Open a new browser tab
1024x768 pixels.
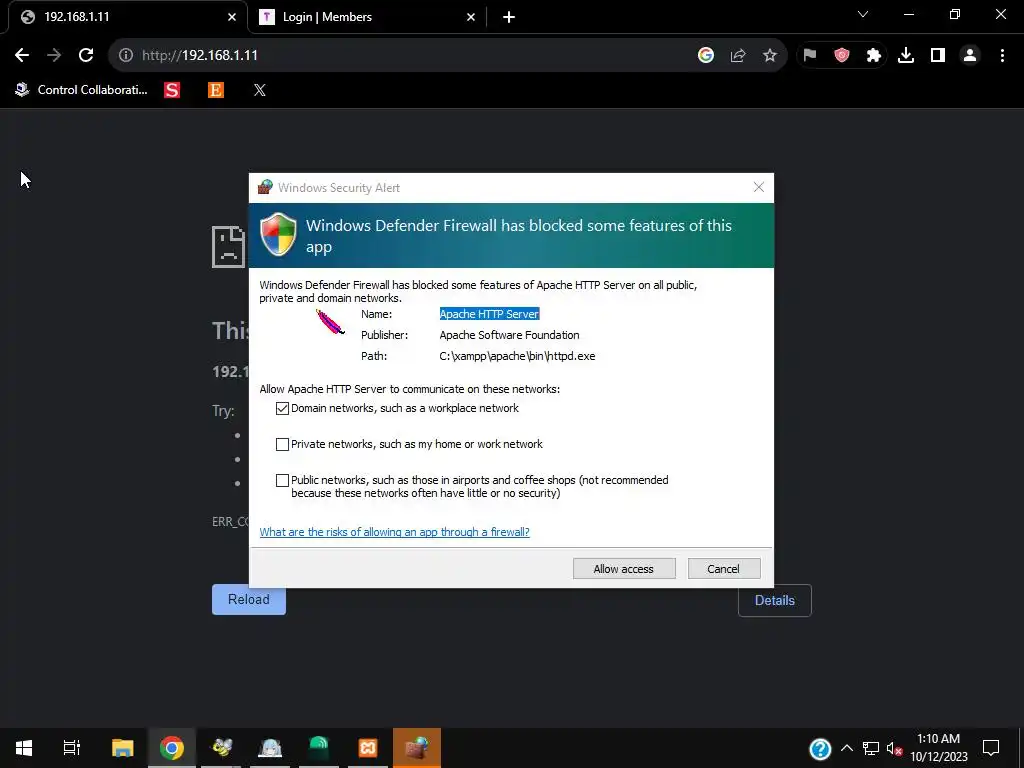[509, 17]
